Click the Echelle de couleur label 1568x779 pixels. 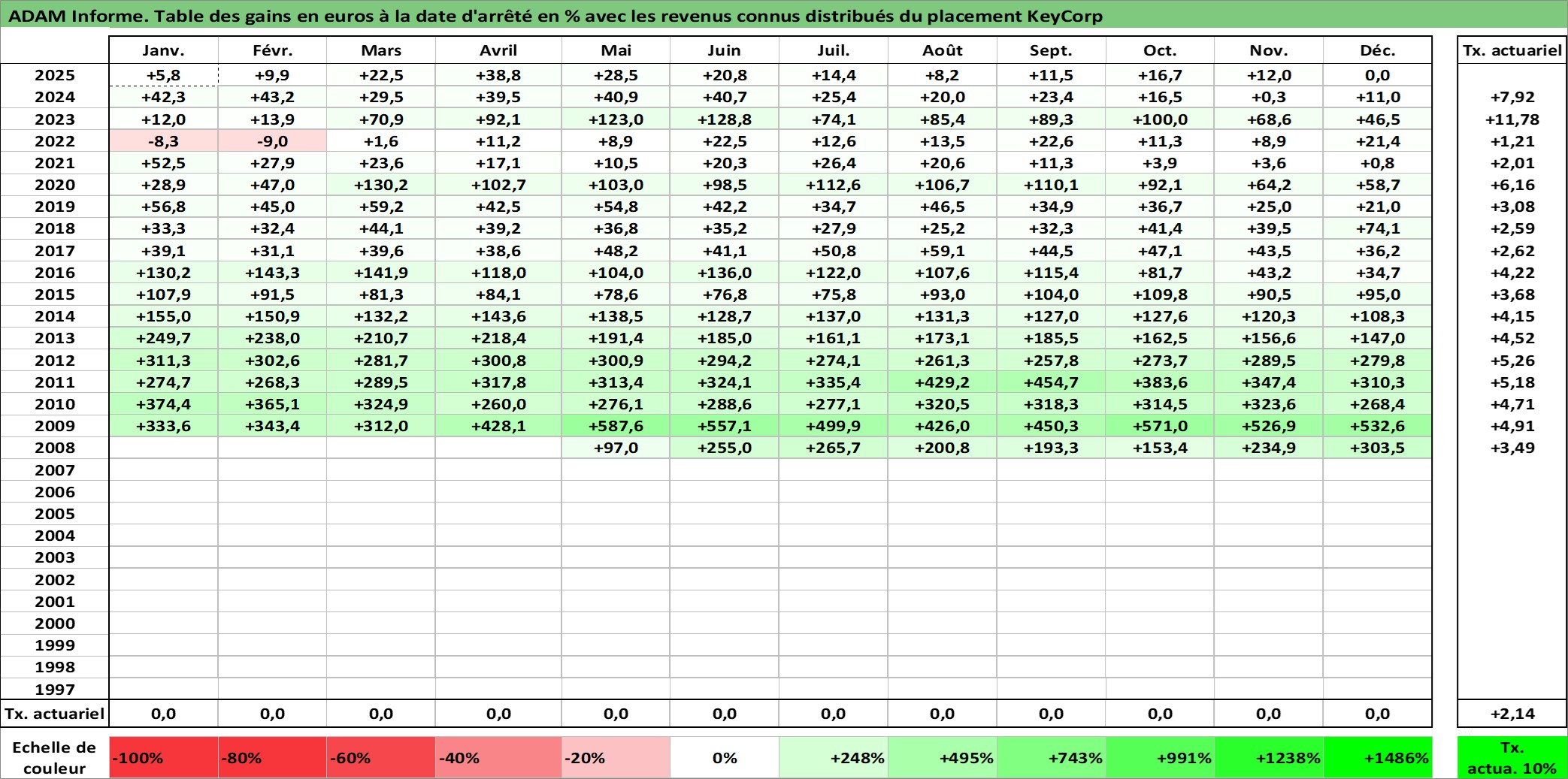[x=54, y=757]
